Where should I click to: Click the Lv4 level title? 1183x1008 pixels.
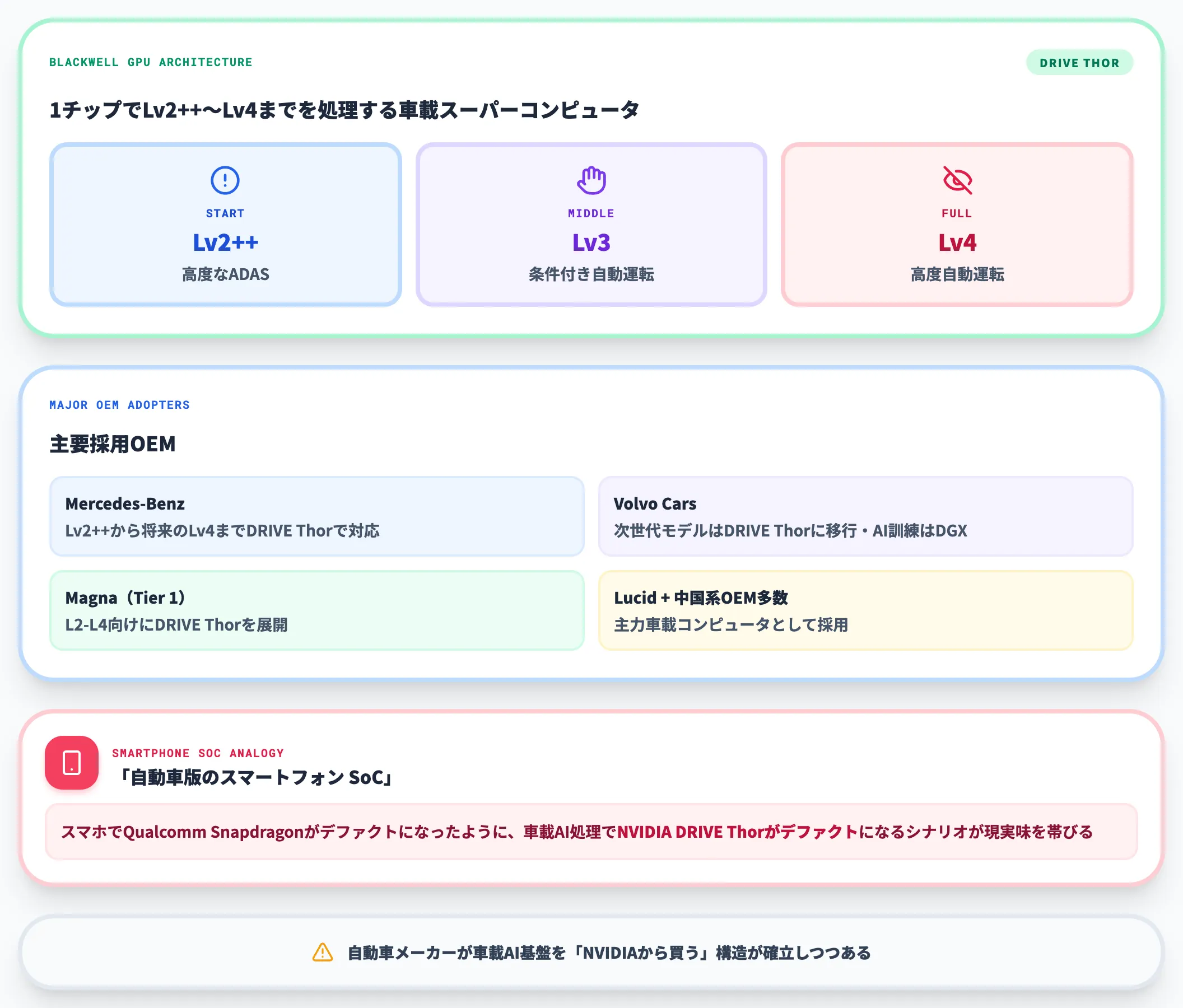957,242
